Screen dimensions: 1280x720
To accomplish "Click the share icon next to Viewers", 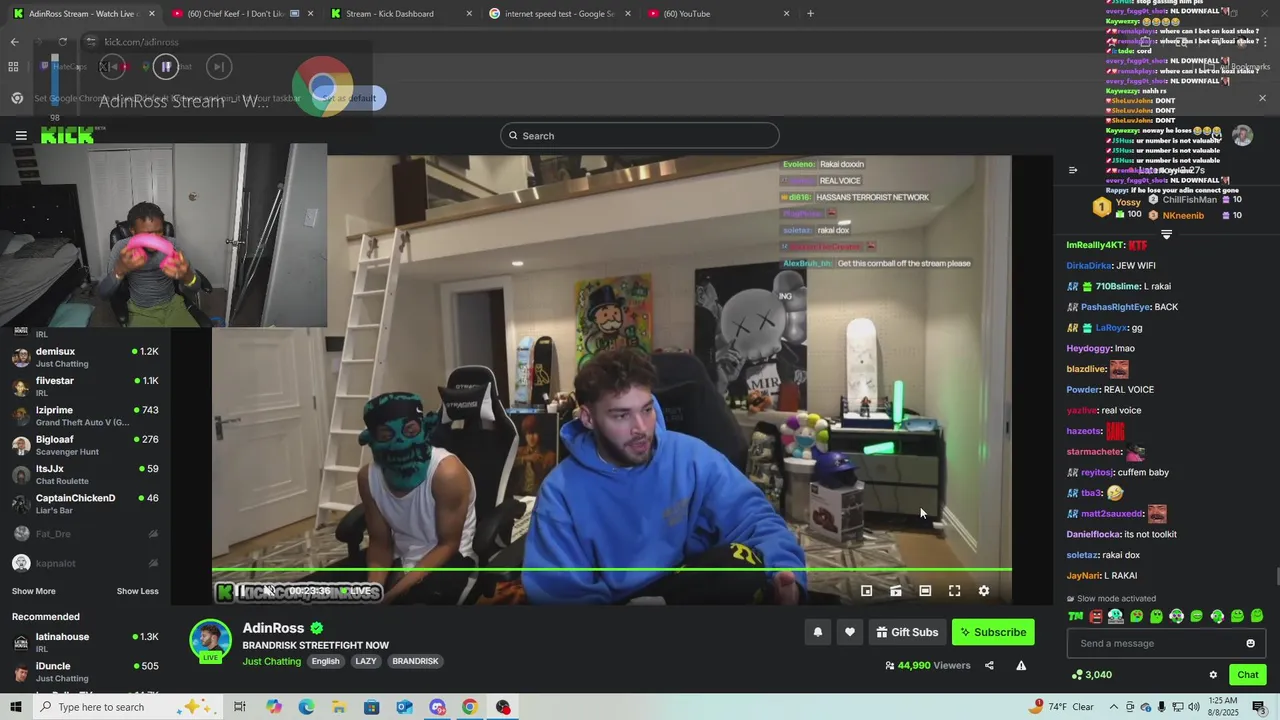I will (x=989, y=665).
